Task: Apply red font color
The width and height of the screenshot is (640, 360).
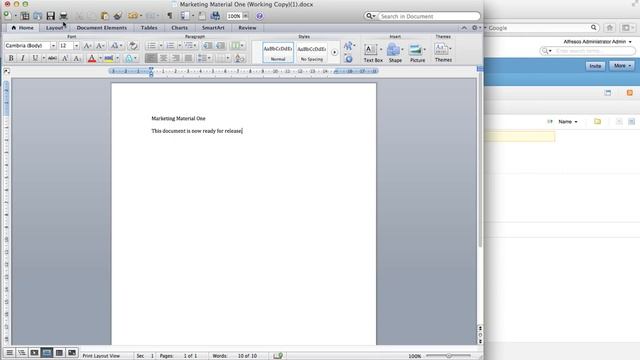Action: [92, 58]
